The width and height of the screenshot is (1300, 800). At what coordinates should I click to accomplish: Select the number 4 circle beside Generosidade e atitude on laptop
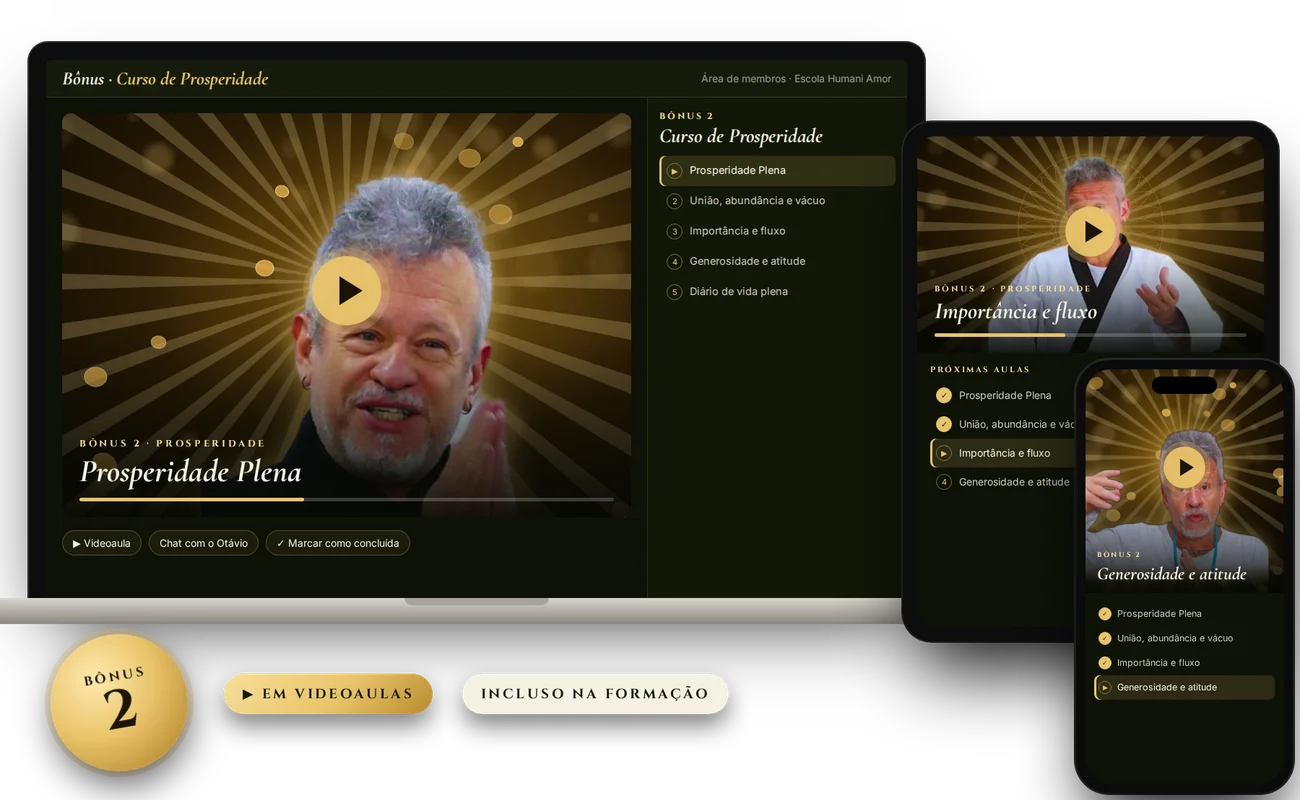[674, 261]
